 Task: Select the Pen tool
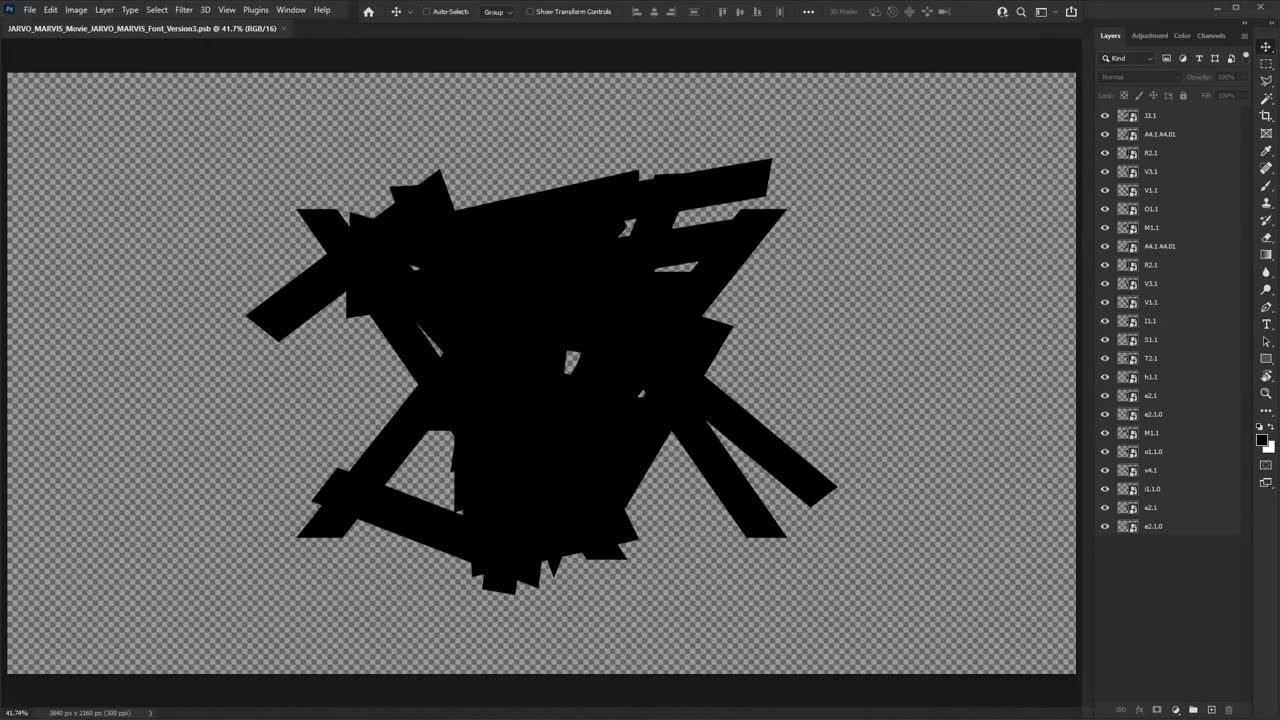click(1266, 307)
